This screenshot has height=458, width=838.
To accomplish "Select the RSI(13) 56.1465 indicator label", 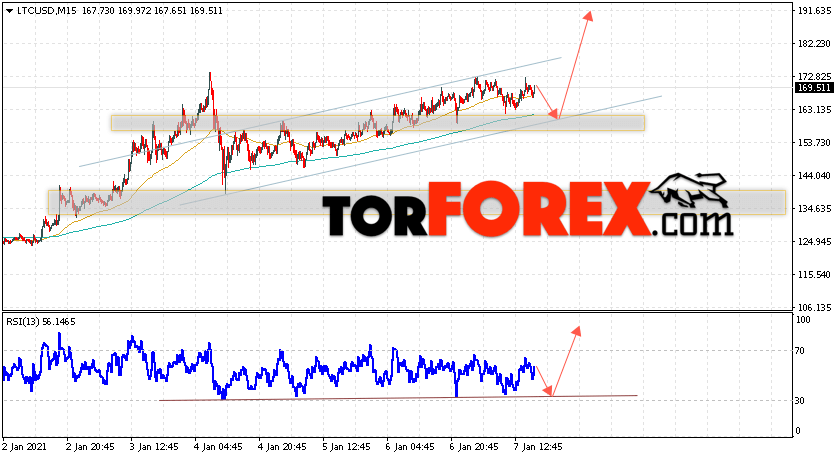I will point(41,322).
